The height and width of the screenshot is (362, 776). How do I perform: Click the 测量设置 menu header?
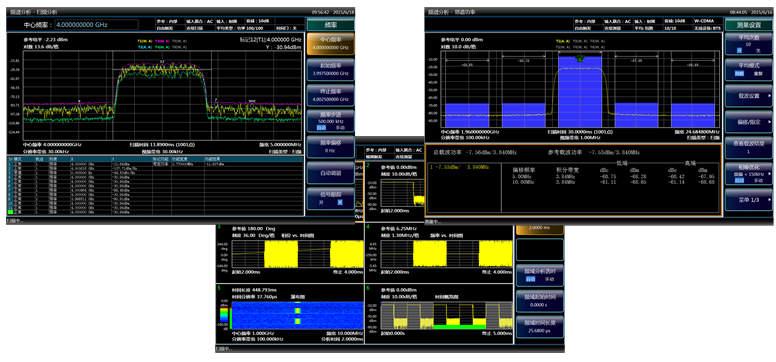click(749, 25)
